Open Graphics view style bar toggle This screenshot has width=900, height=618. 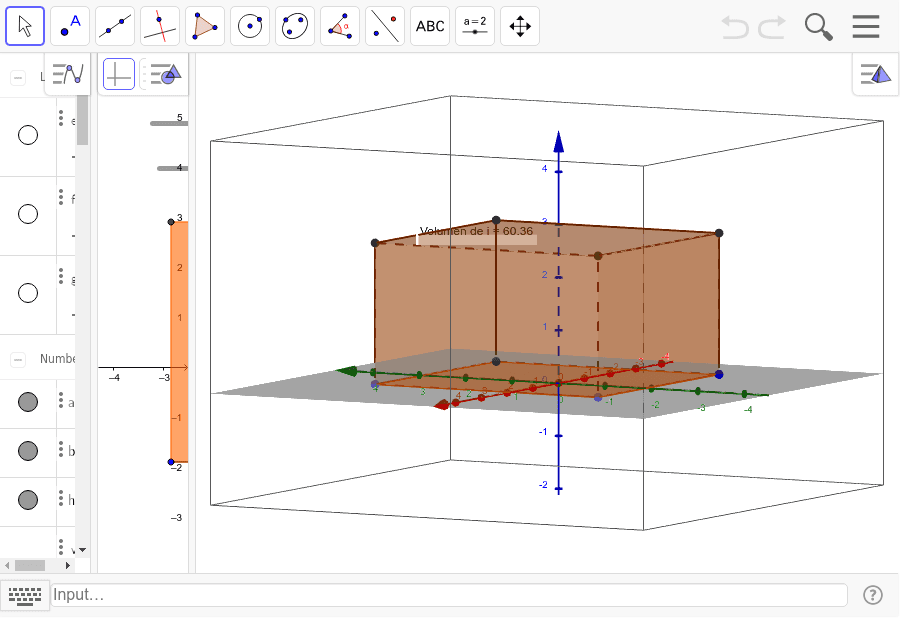tap(165, 74)
